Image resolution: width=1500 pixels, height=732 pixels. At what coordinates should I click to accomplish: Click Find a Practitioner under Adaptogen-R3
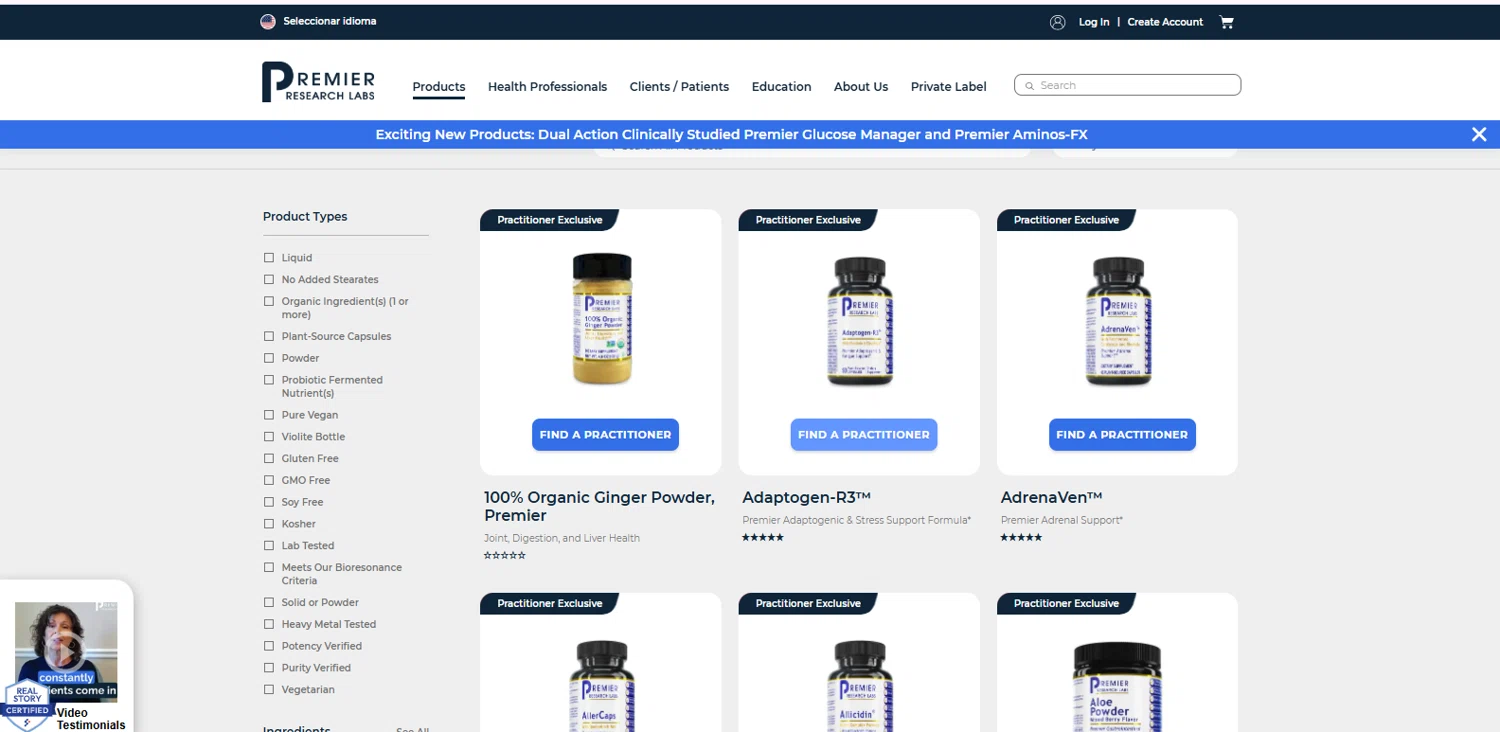(864, 435)
